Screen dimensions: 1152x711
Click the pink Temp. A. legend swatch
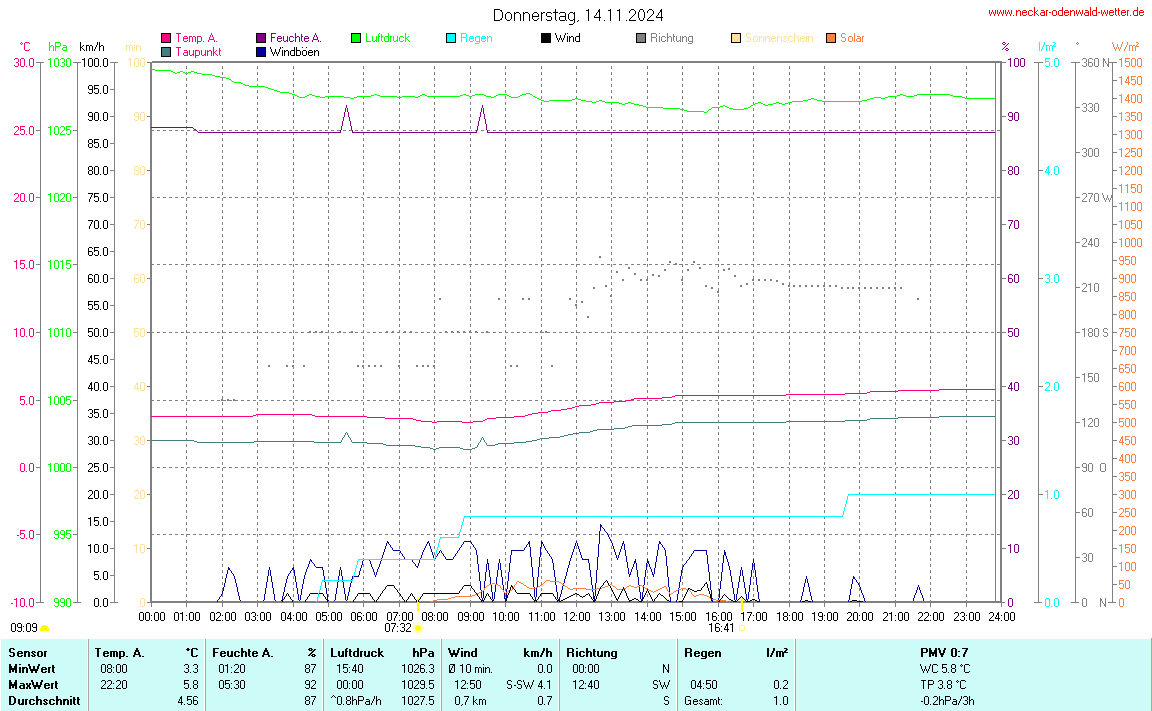[x=166, y=38]
